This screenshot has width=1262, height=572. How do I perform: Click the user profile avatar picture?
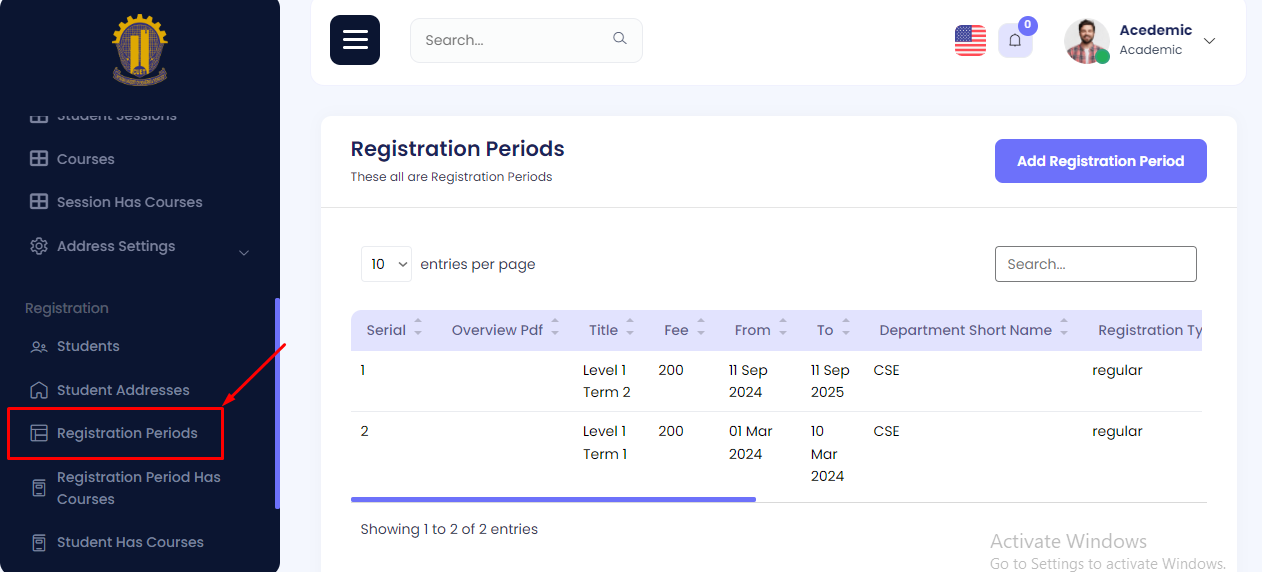tap(1087, 41)
